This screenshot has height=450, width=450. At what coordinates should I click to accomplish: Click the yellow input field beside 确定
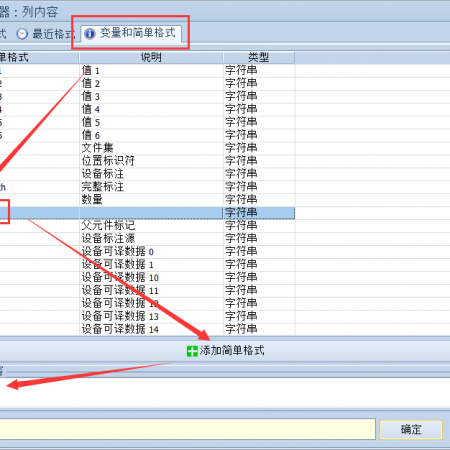[x=187, y=429]
